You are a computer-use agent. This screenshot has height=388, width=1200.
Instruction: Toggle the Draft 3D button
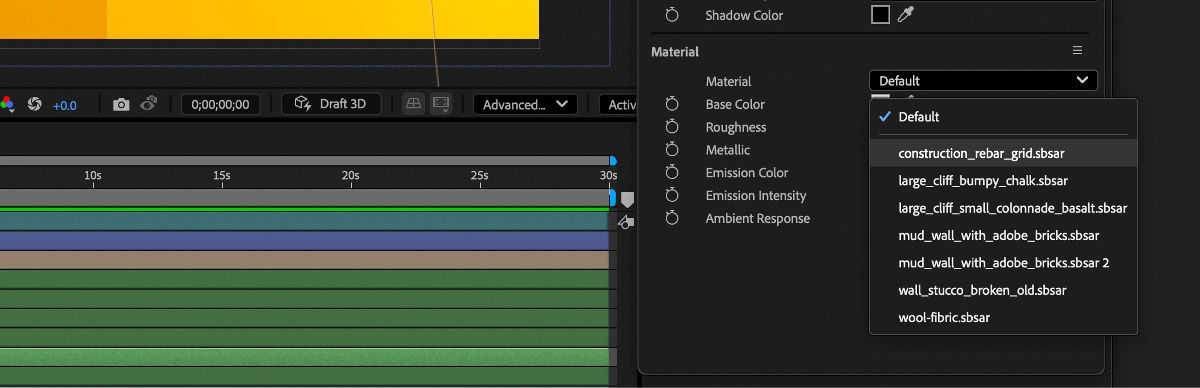click(x=331, y=104)
